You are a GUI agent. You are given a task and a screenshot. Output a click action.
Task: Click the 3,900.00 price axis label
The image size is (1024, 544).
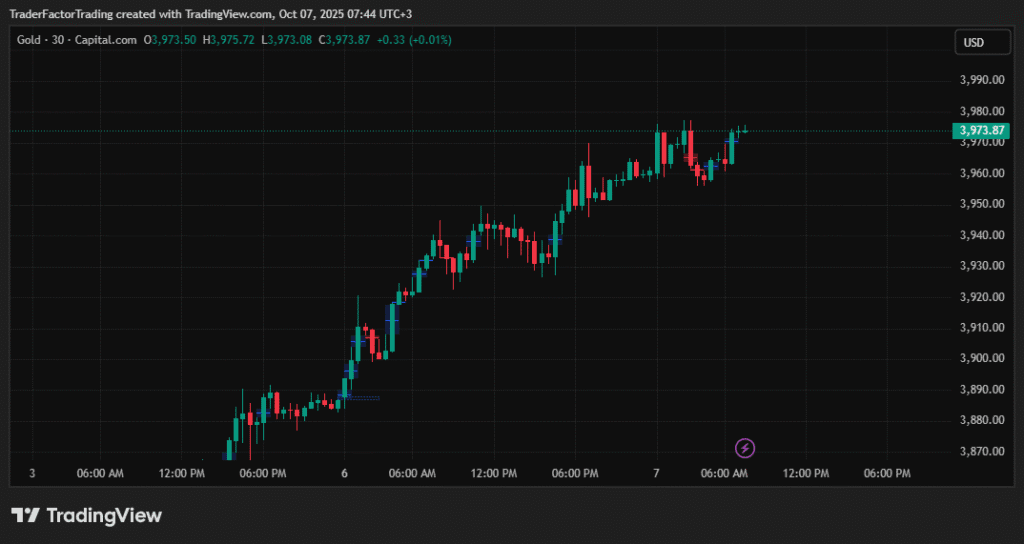pos(980,358)
